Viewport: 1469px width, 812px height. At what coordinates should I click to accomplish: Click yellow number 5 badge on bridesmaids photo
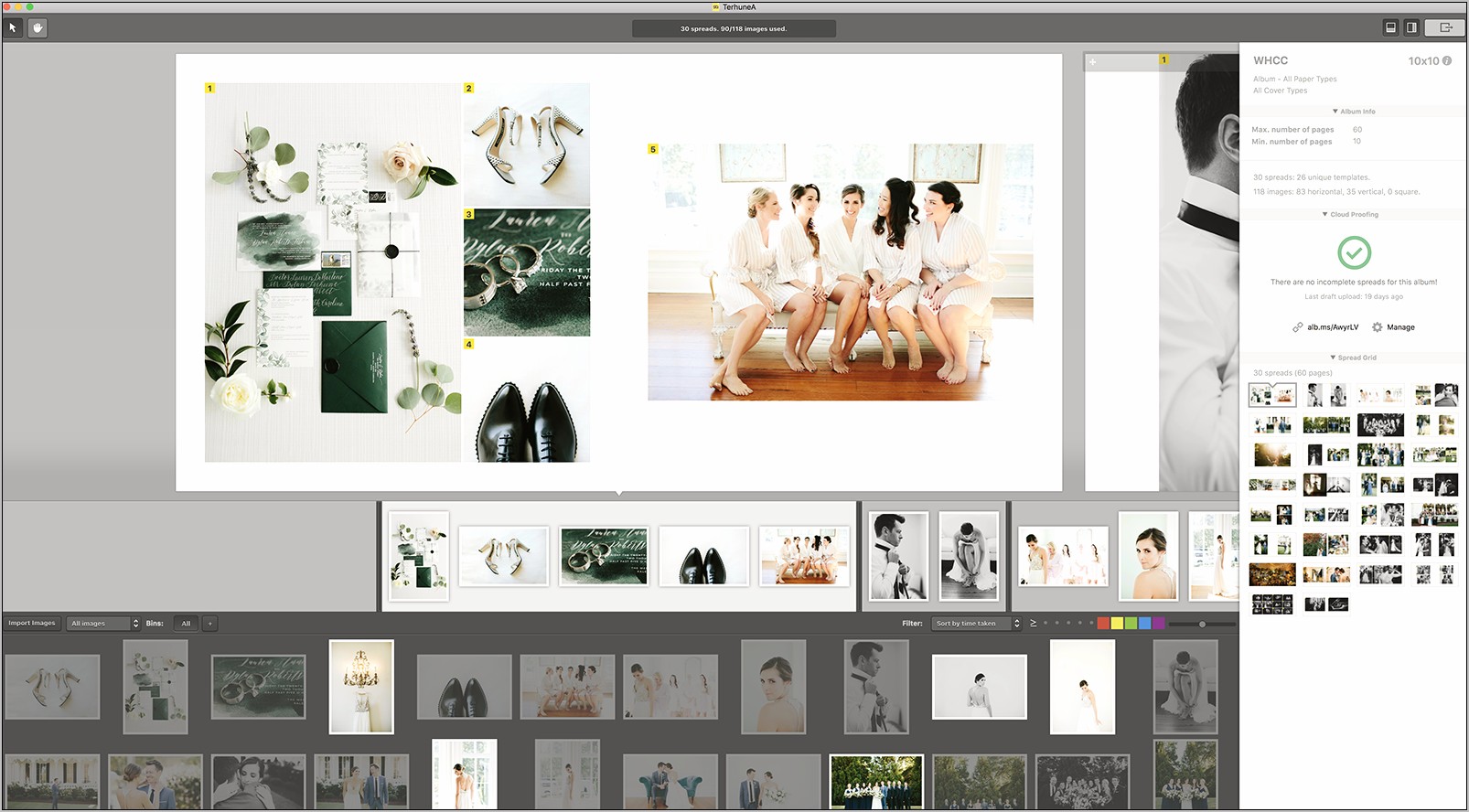[653, 149]
